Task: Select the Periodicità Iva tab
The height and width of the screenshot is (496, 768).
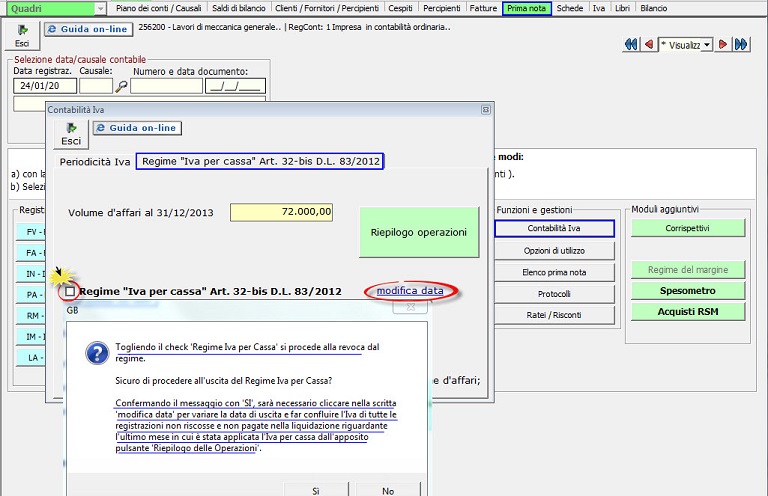Action: coord(95,162)
